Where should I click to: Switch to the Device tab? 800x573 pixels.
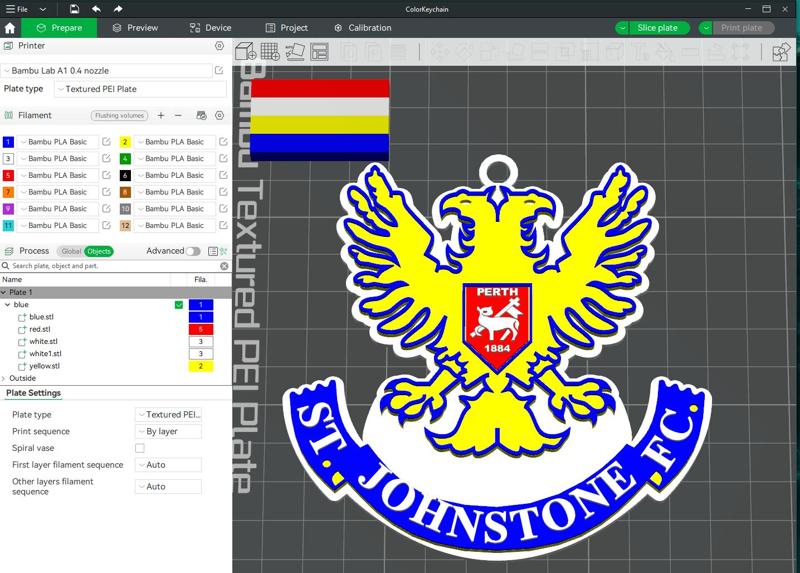210,28
